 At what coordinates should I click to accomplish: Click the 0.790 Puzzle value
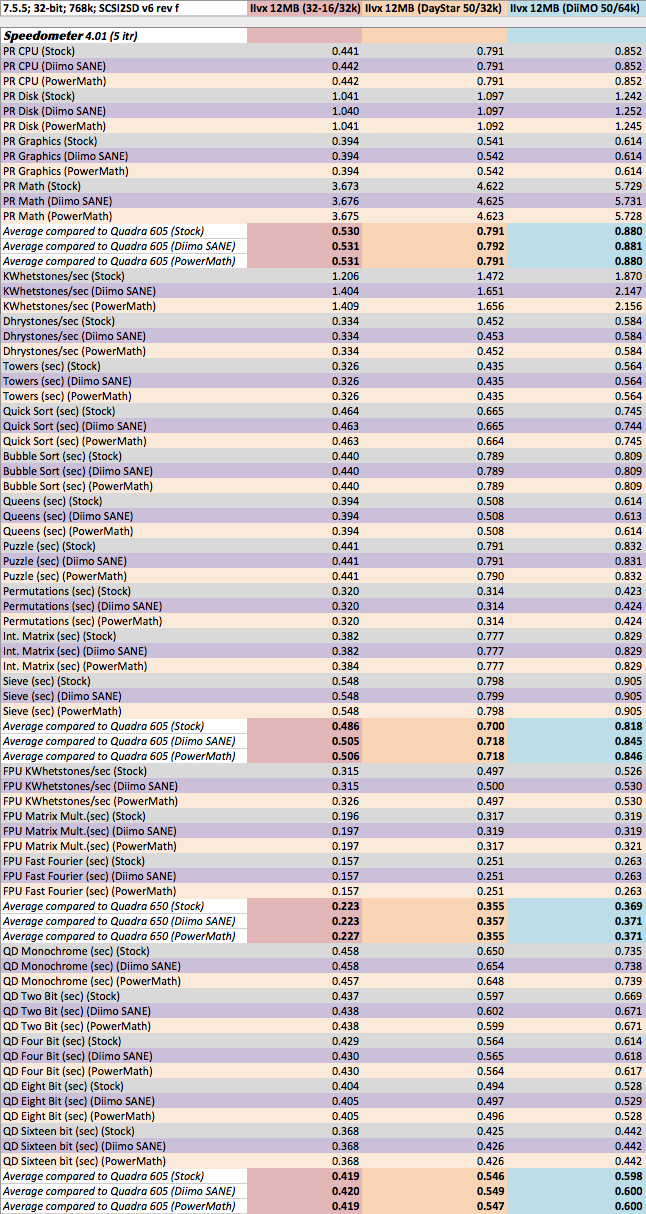point(489,576)
